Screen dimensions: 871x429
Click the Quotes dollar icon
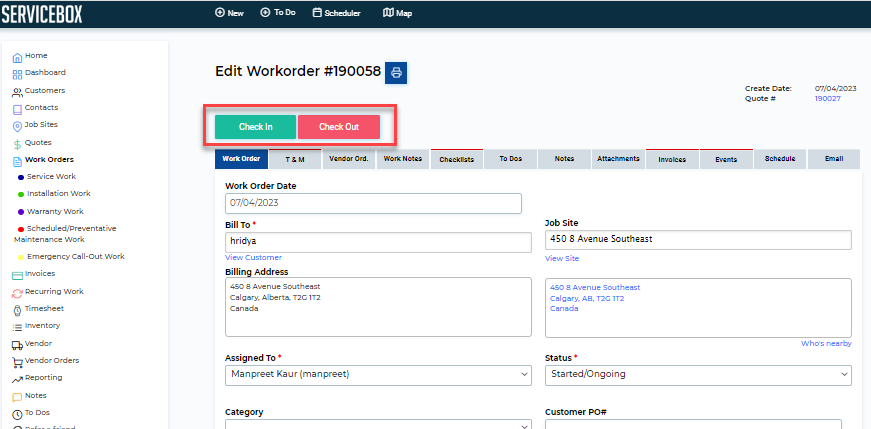click(17, 144)
